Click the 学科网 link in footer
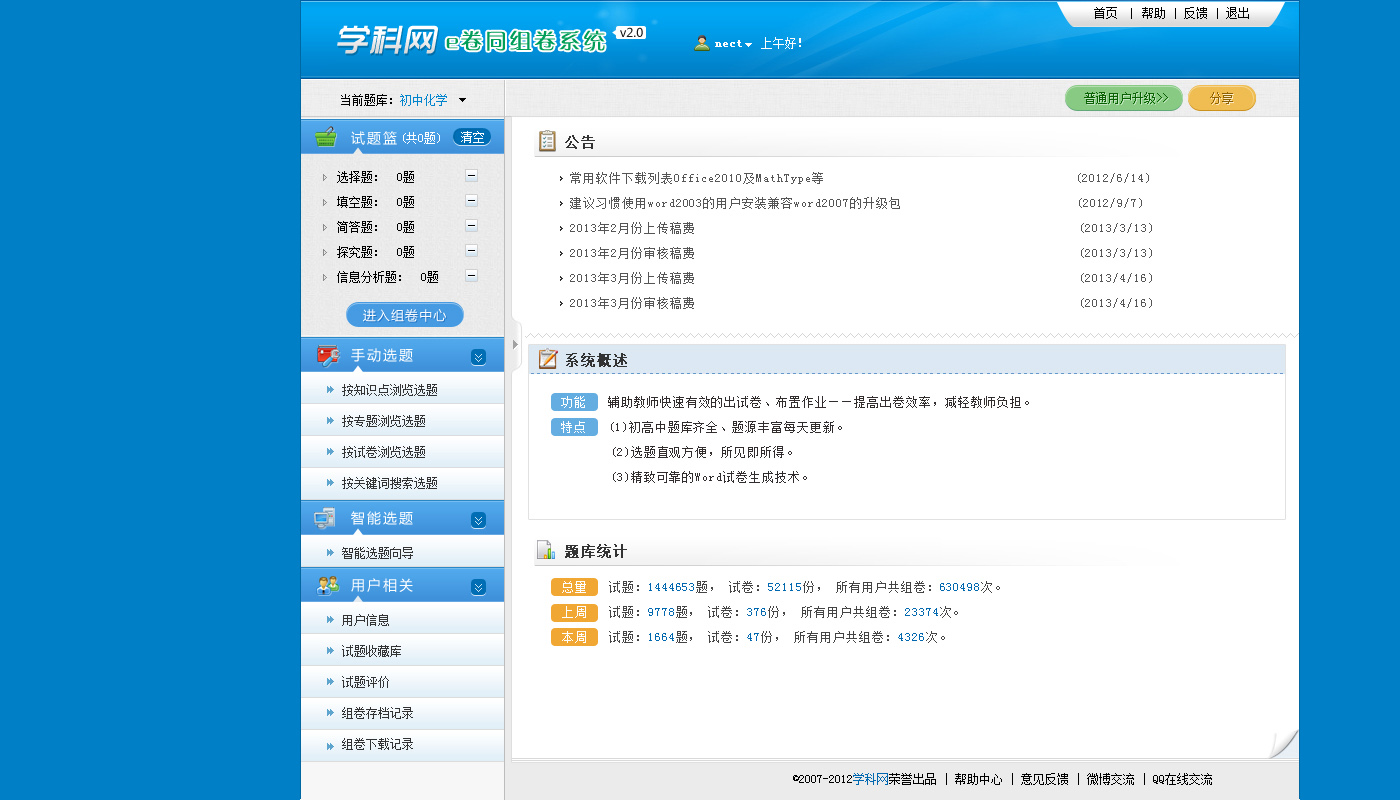This screenshot has width=1400, height=800. pos(870,779)
